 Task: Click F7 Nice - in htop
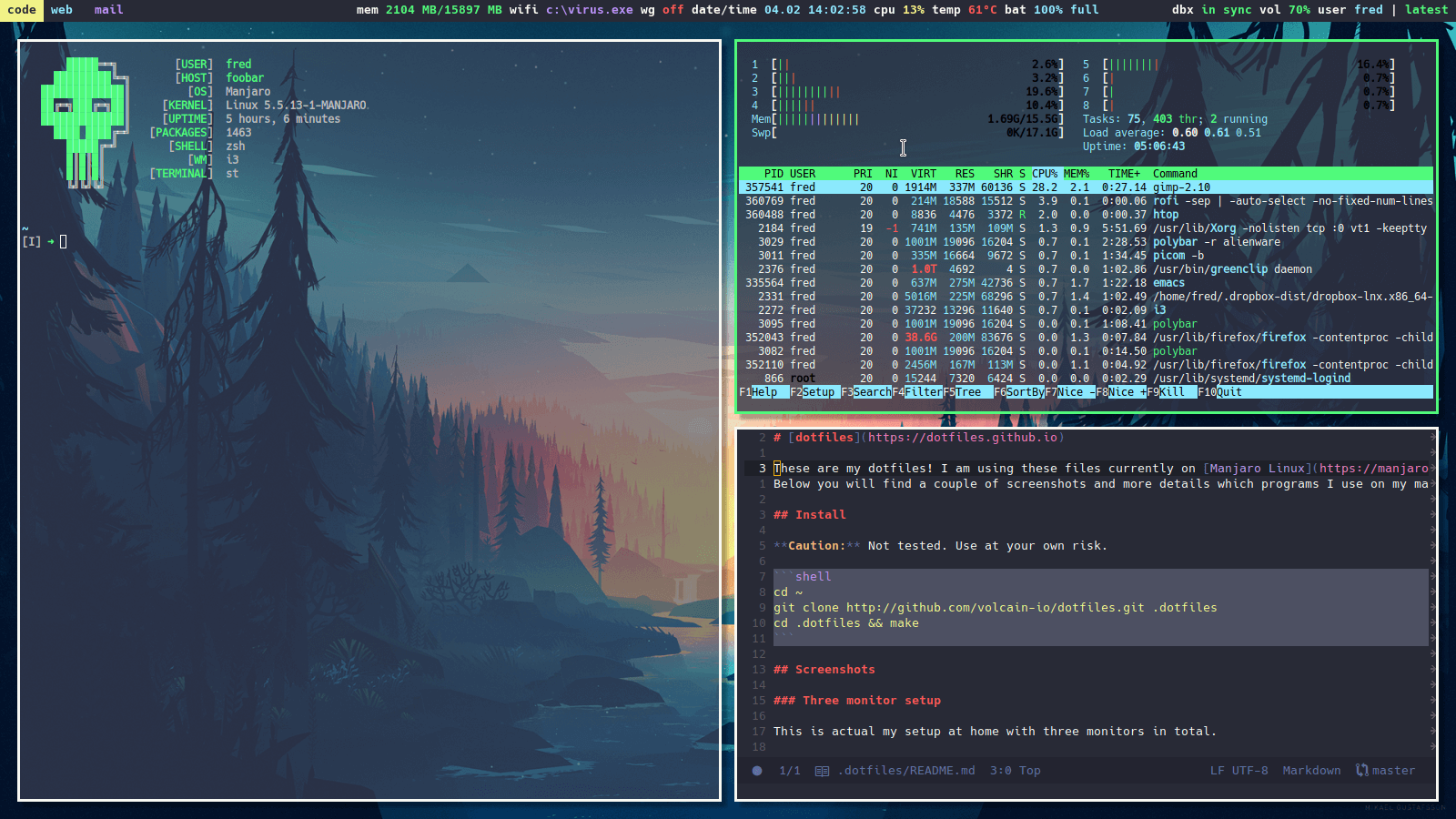pyautogui.click(x=1070, y=392)
